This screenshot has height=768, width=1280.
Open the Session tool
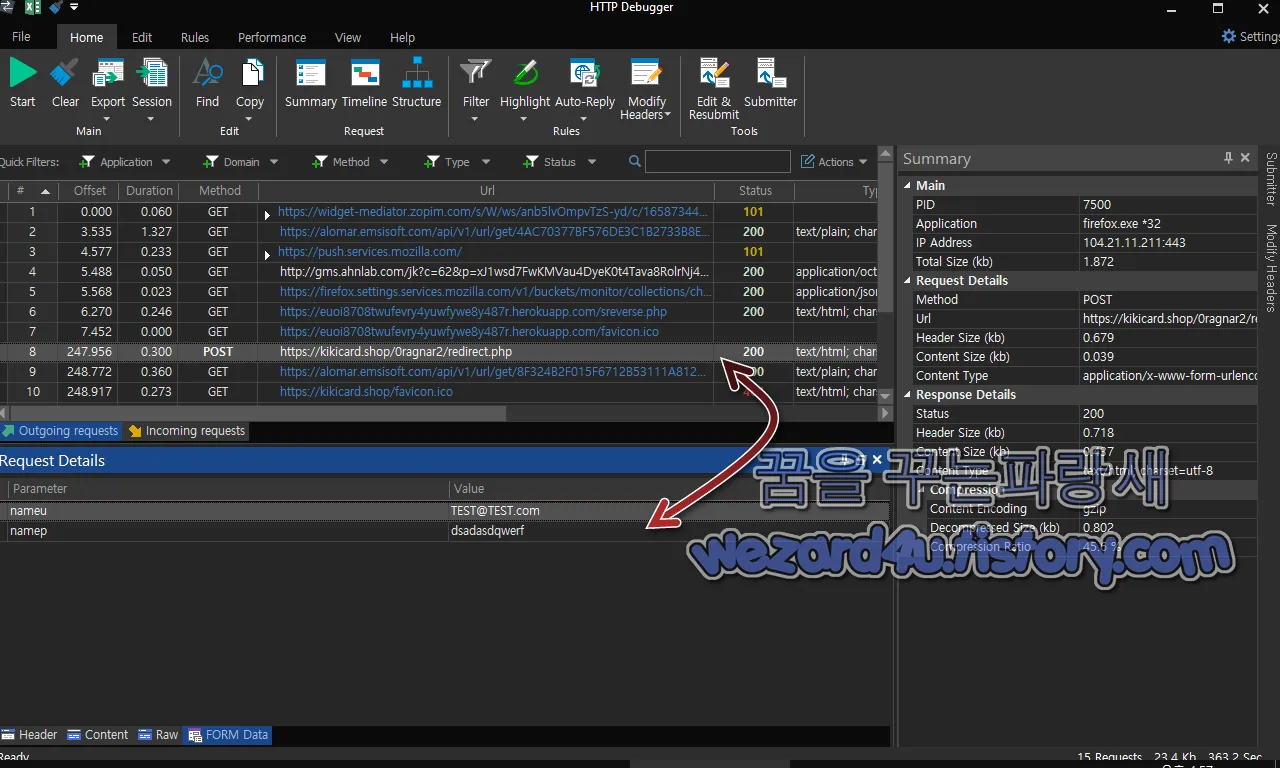point(152,89)
